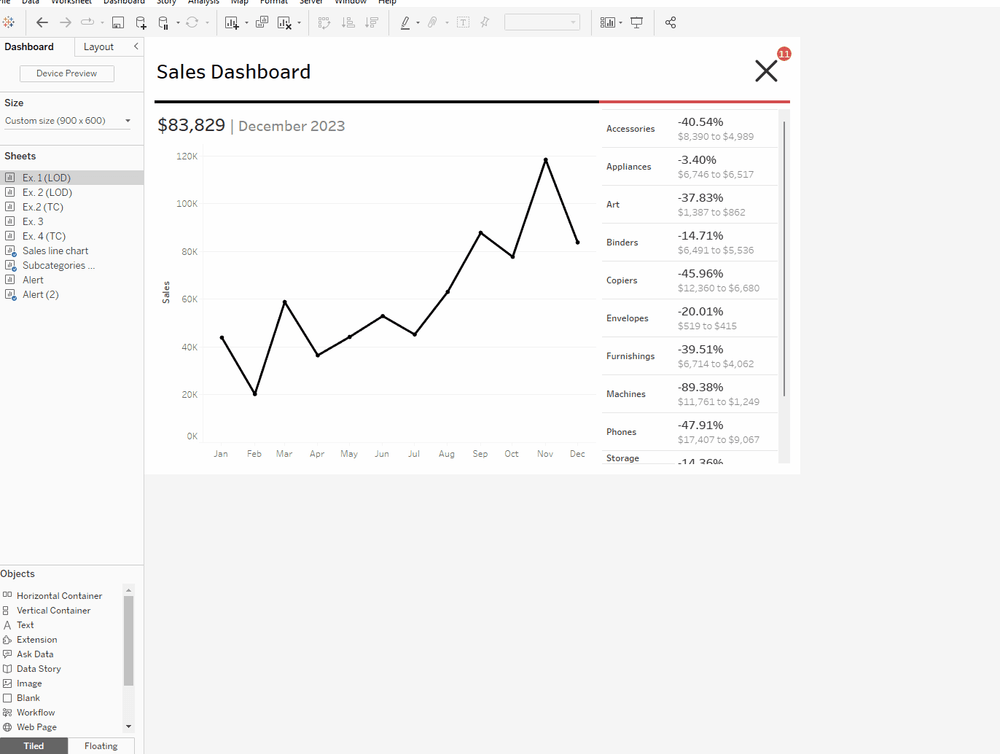Switch the layout mode to Floating

coord(100,745)
